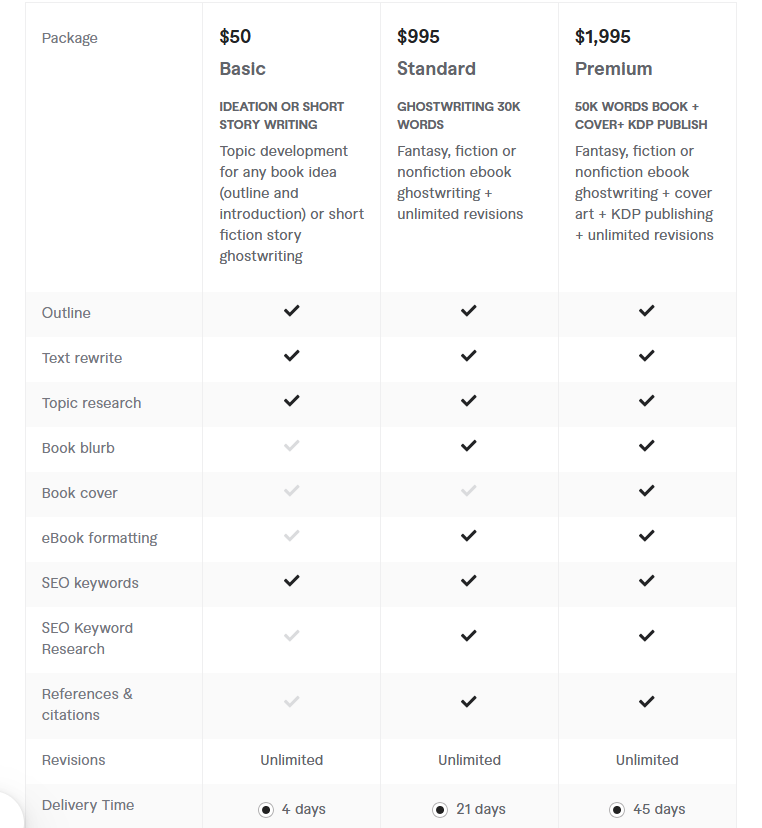Screen dimensions: 762x828
Task: Click the $995 price
Action: click(418, 36)
